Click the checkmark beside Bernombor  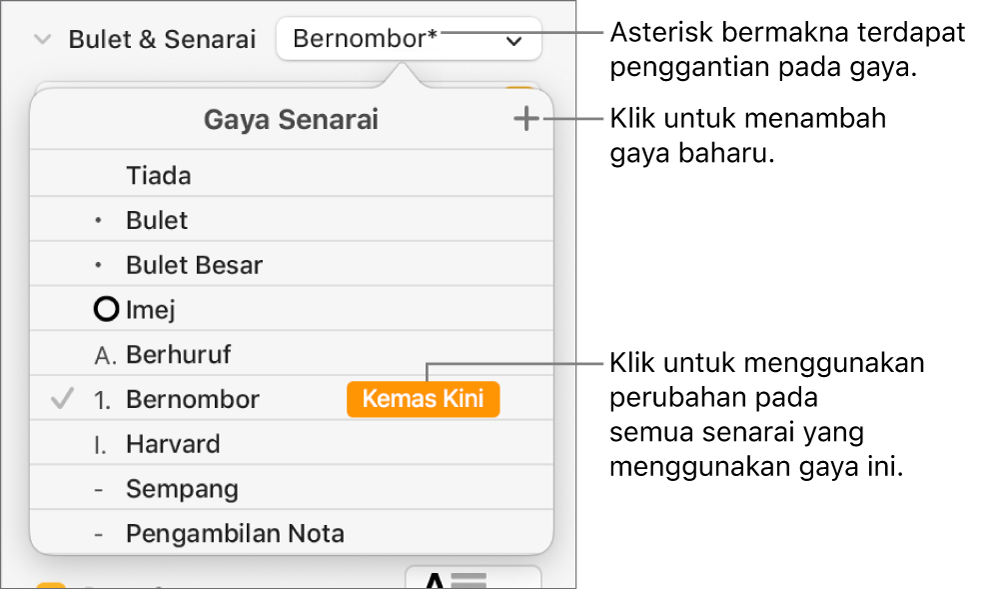pos(61,400)
